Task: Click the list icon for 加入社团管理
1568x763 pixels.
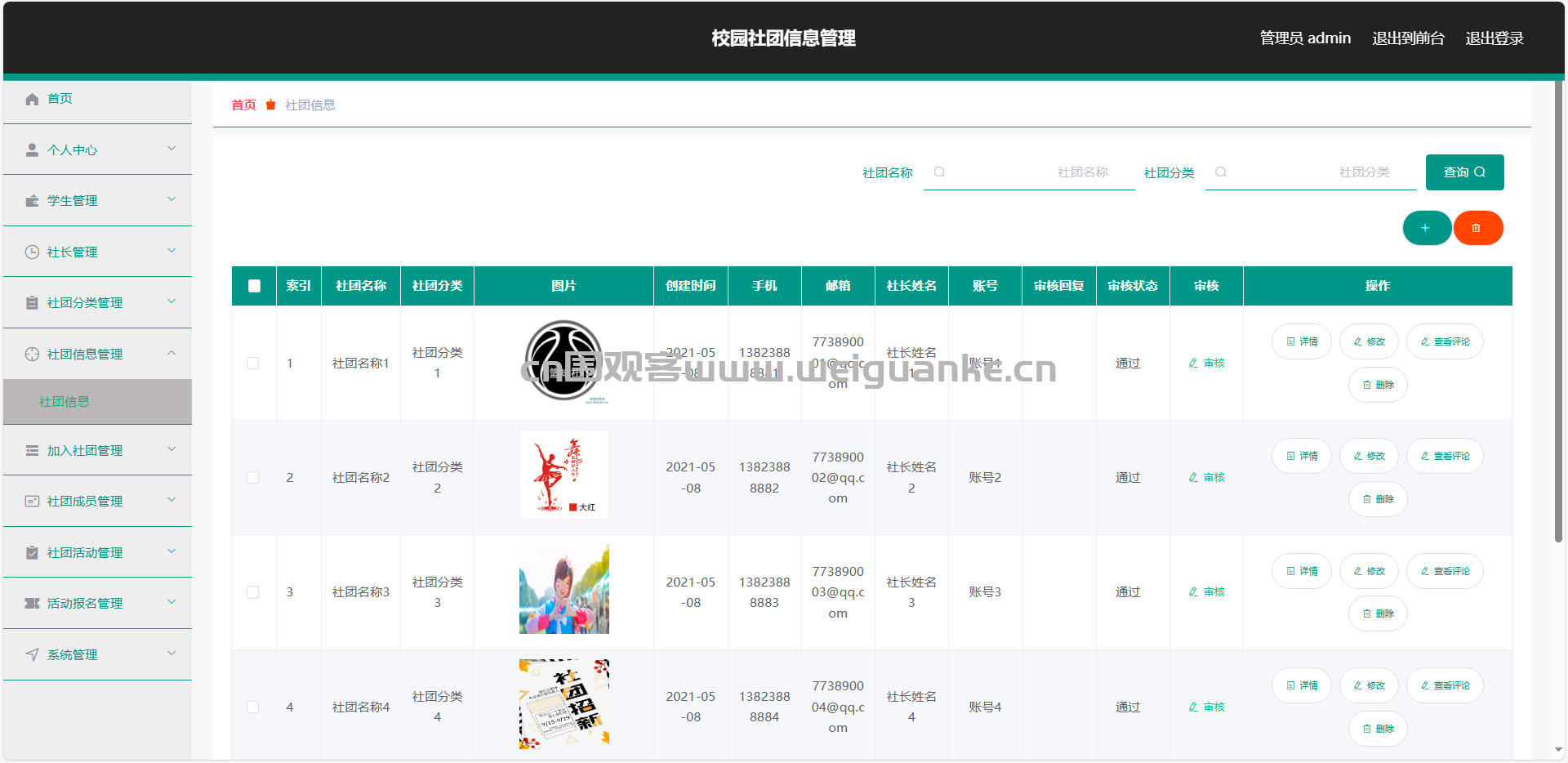Action: click(32, 451)
